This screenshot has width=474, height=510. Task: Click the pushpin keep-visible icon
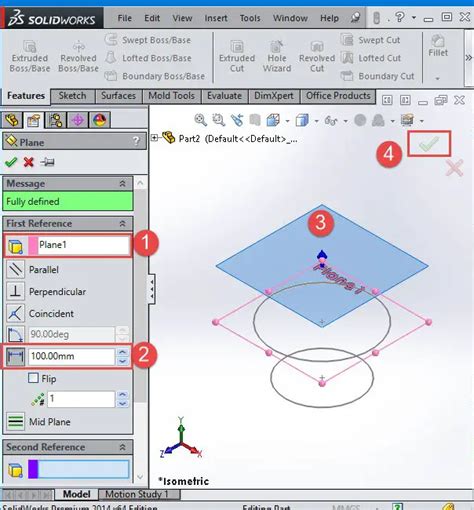[x=47, y=162]
